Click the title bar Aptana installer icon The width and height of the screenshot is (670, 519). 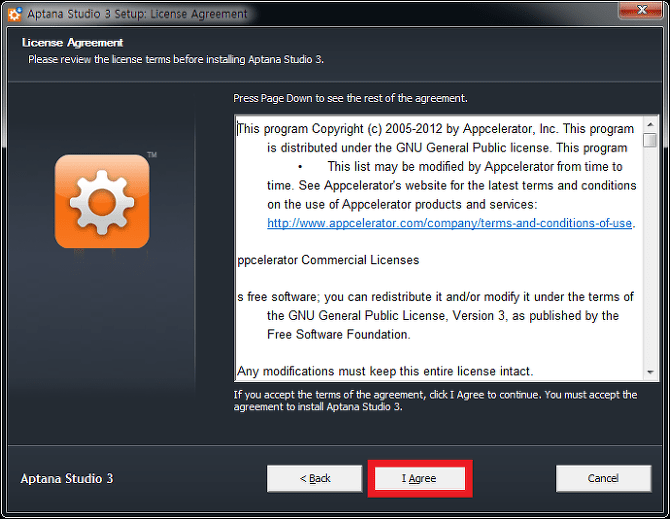[15, 14]
